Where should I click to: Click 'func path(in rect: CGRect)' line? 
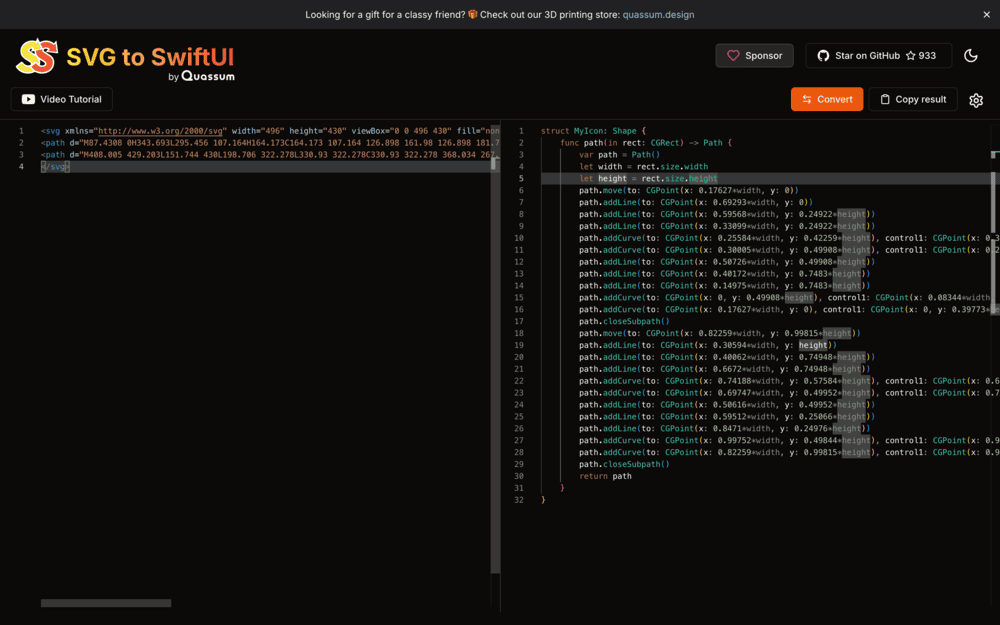[646, 143]
